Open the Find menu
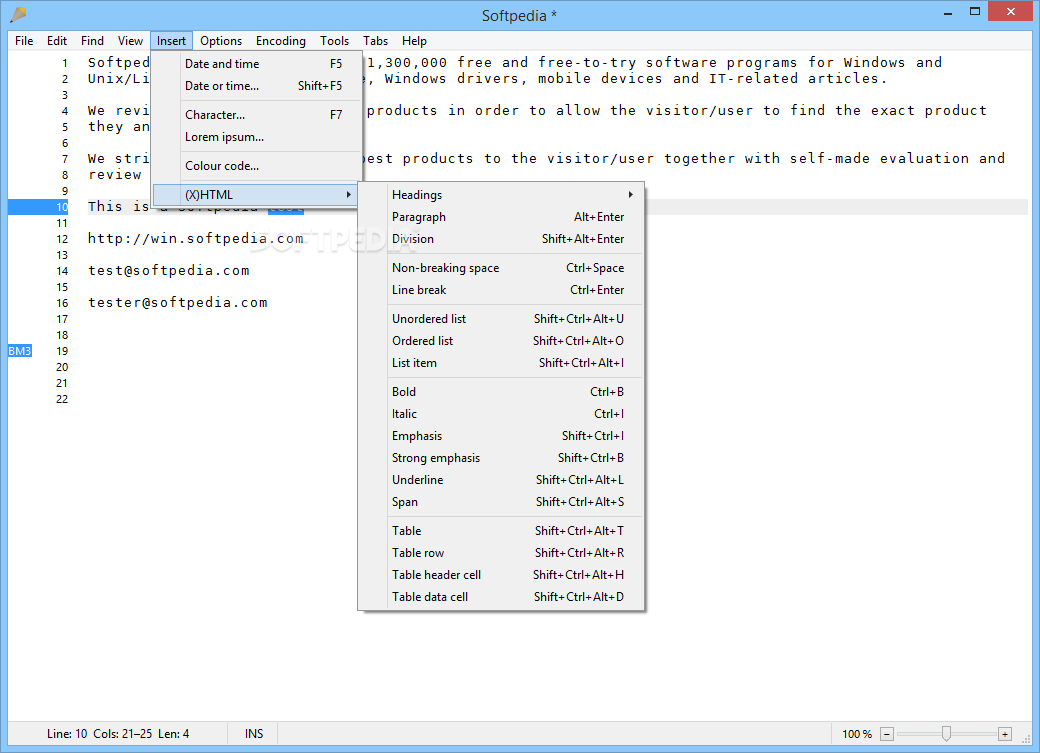The width and height of the screenshot is (1040, 753). 92,41
